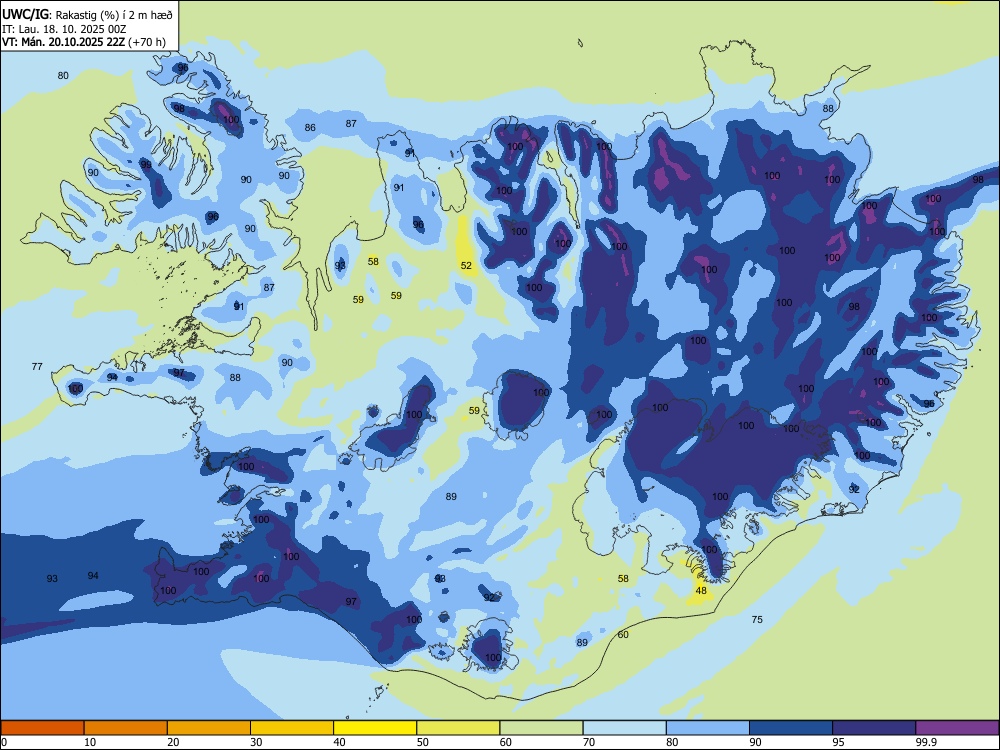Screen dimensions: 1000x750
Task: Click the "99" humidity value in the Westfjords
Action: click(x=146, y=165)
